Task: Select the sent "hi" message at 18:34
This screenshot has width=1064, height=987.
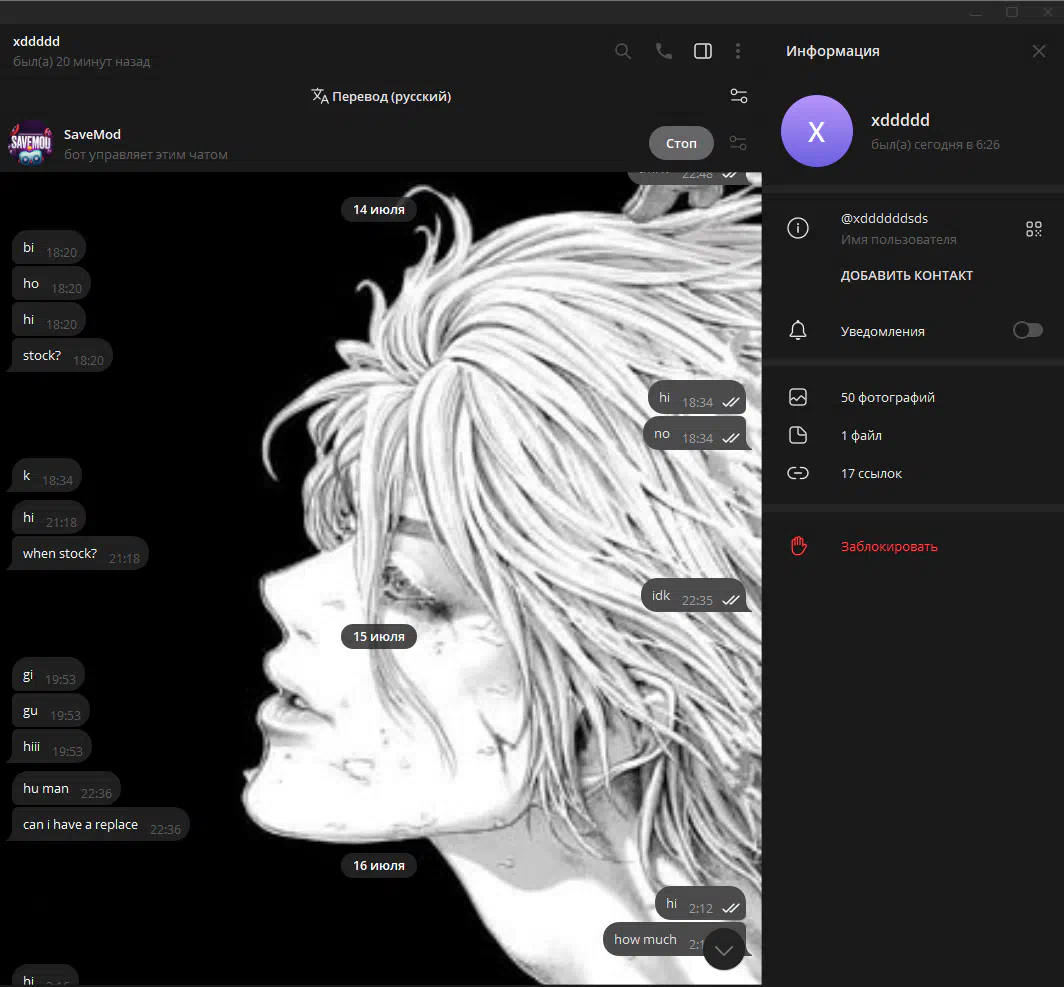Action: (698, 398)
